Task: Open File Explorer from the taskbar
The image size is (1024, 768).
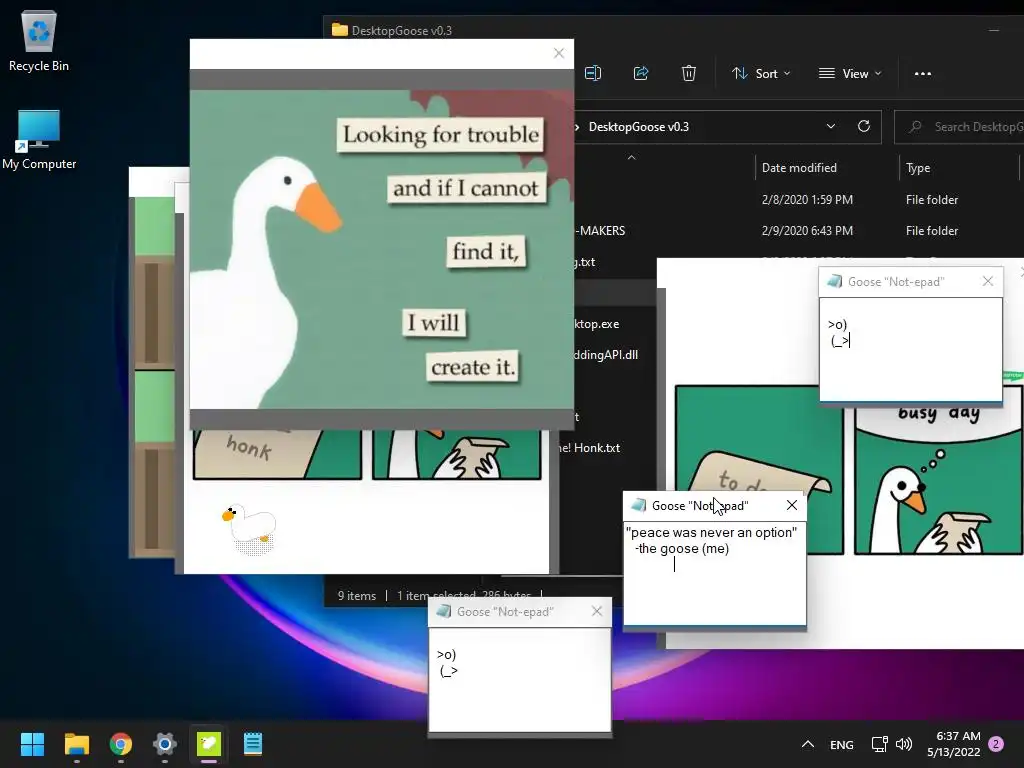Action: point(76,744)
